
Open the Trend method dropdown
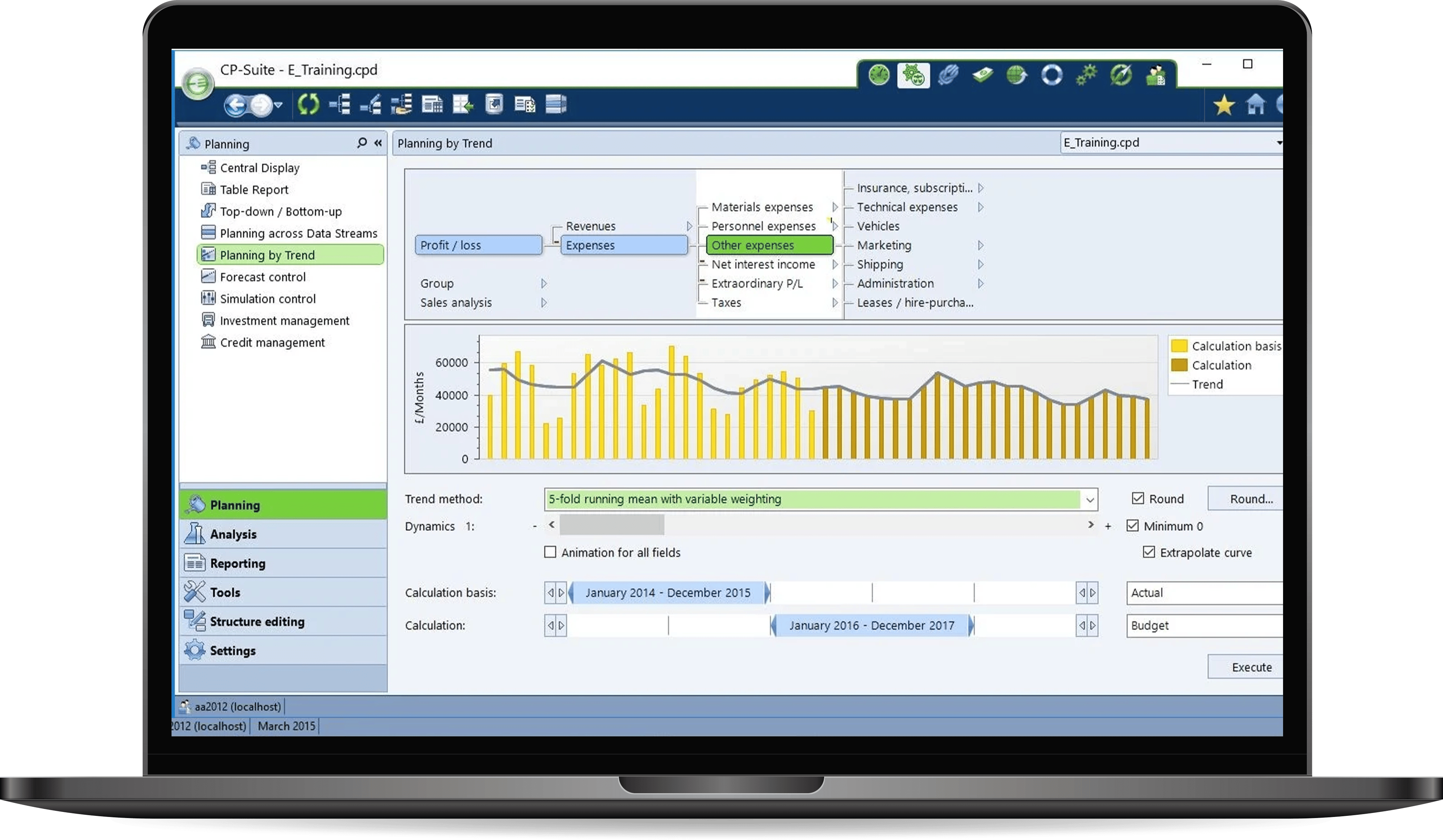[1089, 499]
